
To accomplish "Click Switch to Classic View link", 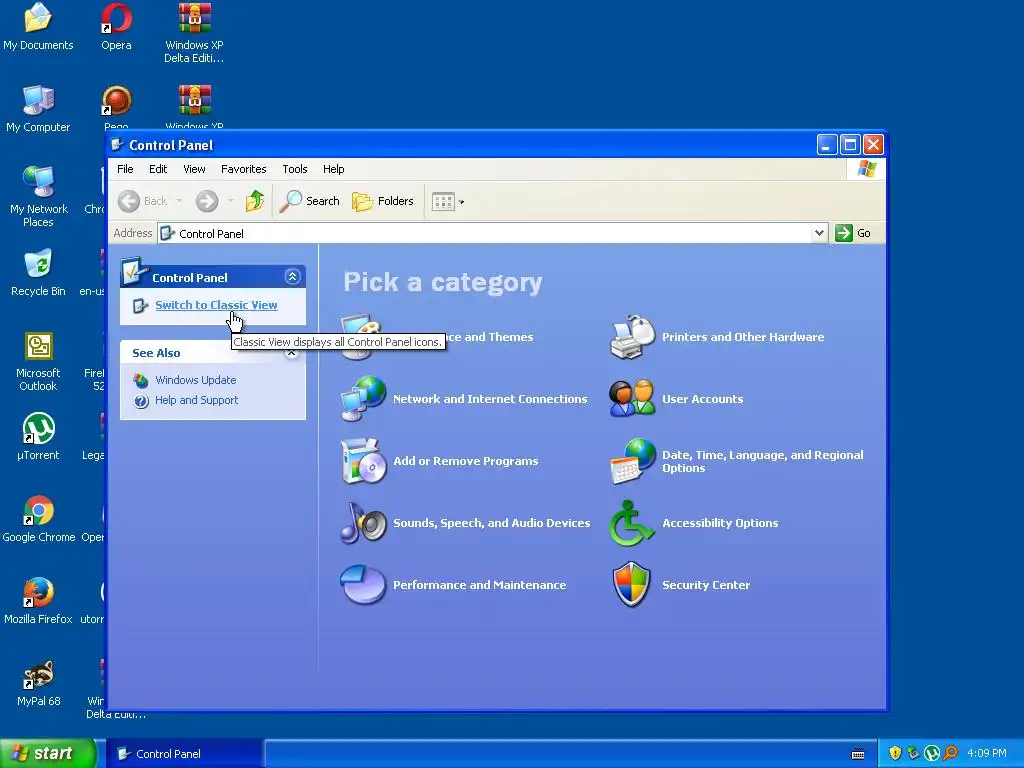I will point(216,305).
